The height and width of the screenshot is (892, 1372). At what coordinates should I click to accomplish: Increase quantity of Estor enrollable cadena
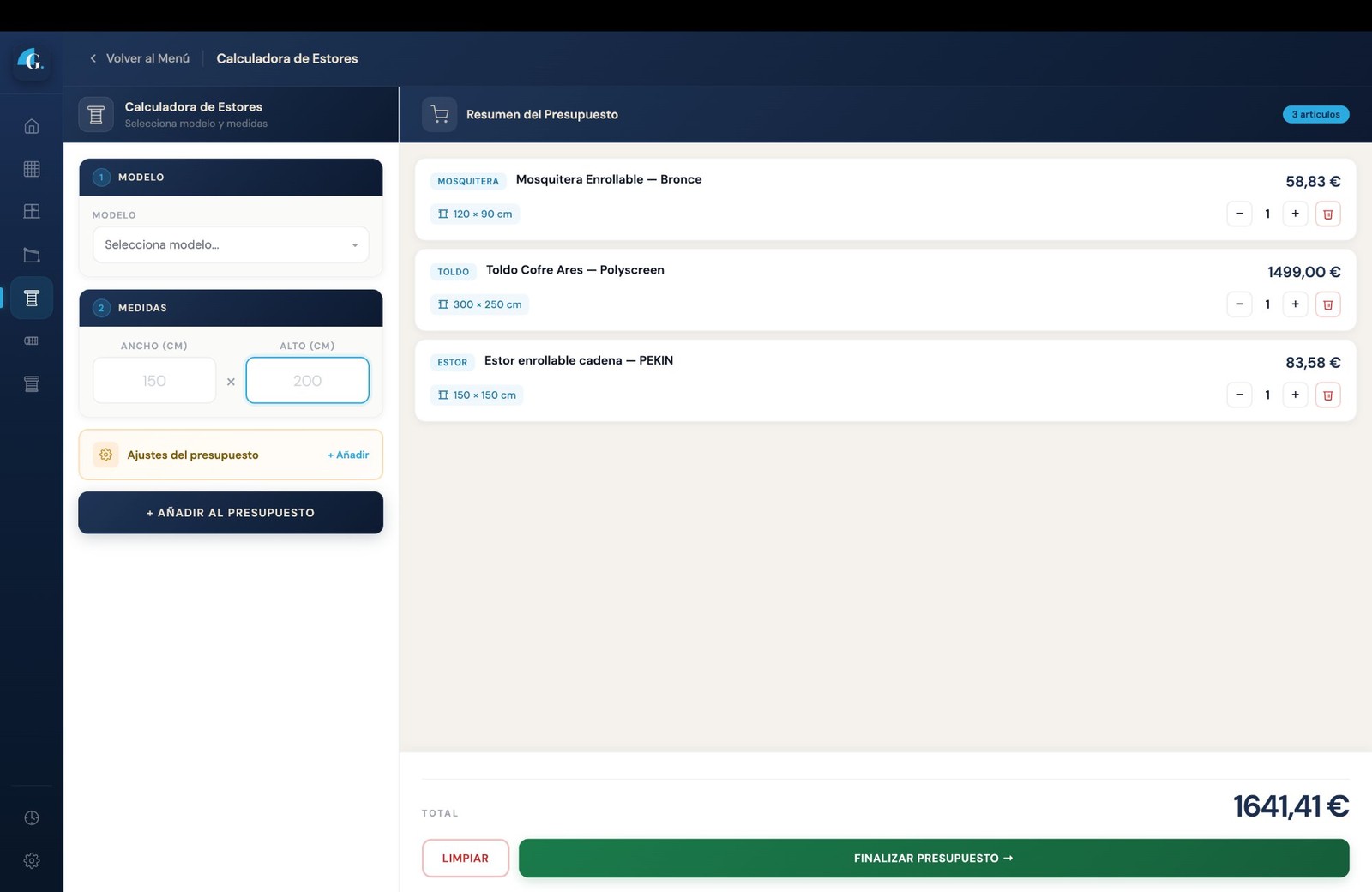click(1295, 395)
